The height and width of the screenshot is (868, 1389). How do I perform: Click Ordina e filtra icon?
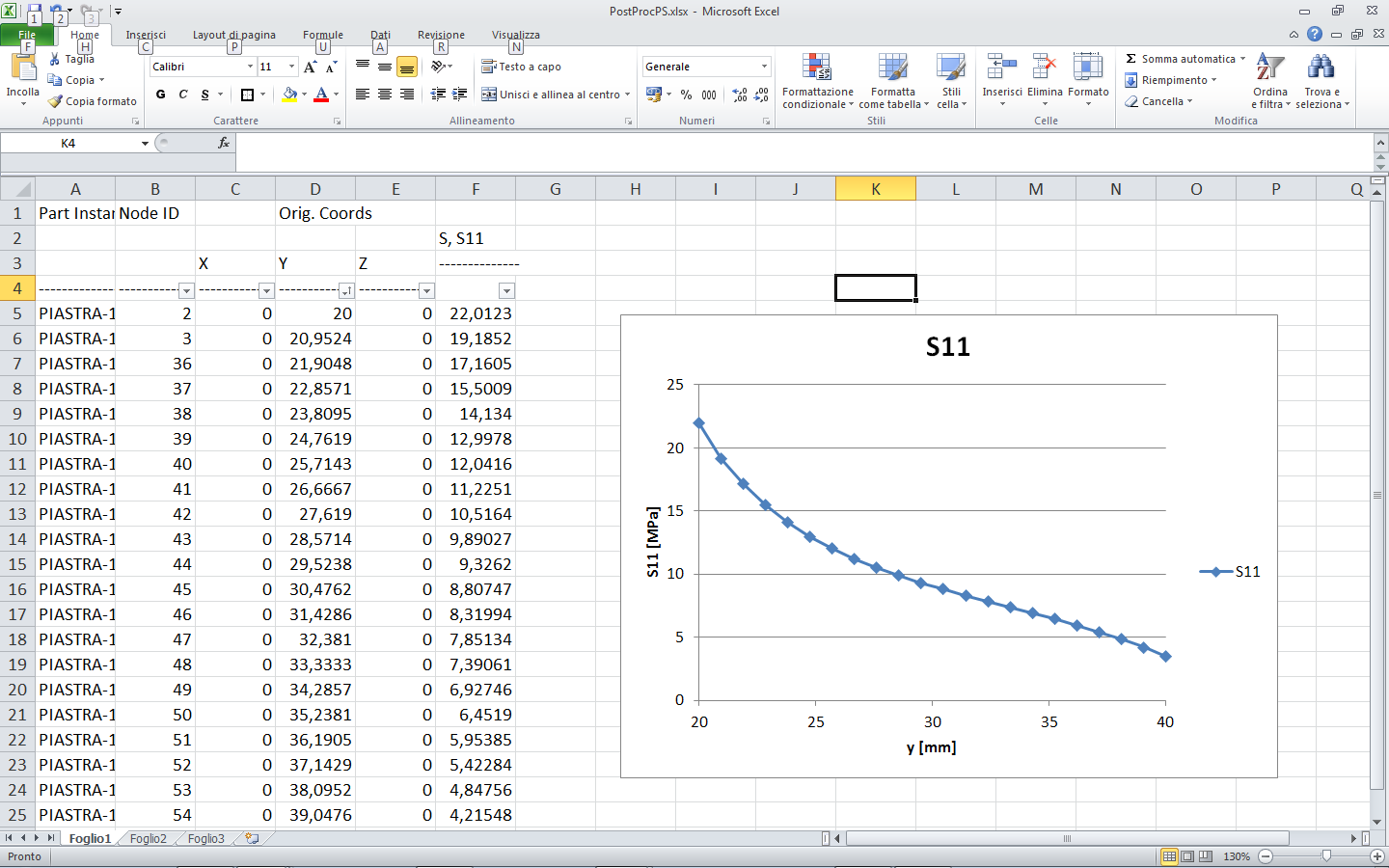pyautogui.click(x=1270, y=68)
